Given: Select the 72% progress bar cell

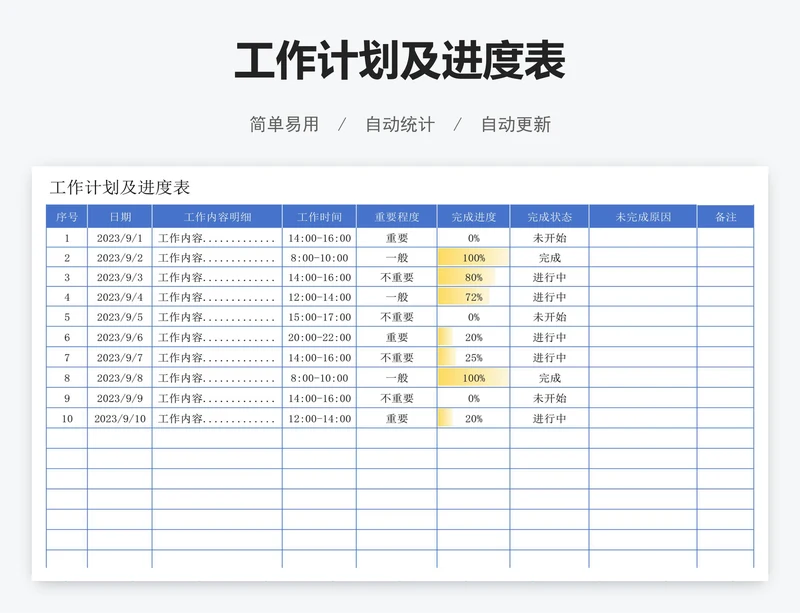Looking at the screenshot, I should [x=473, y=297].
